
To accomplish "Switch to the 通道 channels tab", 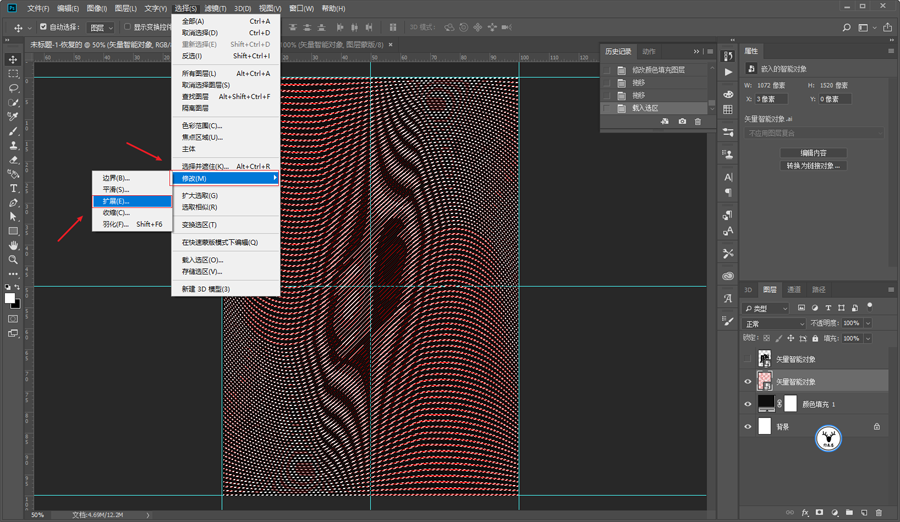I will tap(794, 290).
